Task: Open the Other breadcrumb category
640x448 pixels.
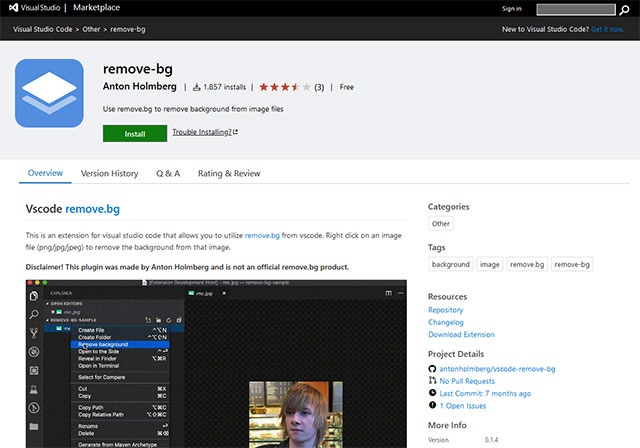Action: tap(91, 29)
